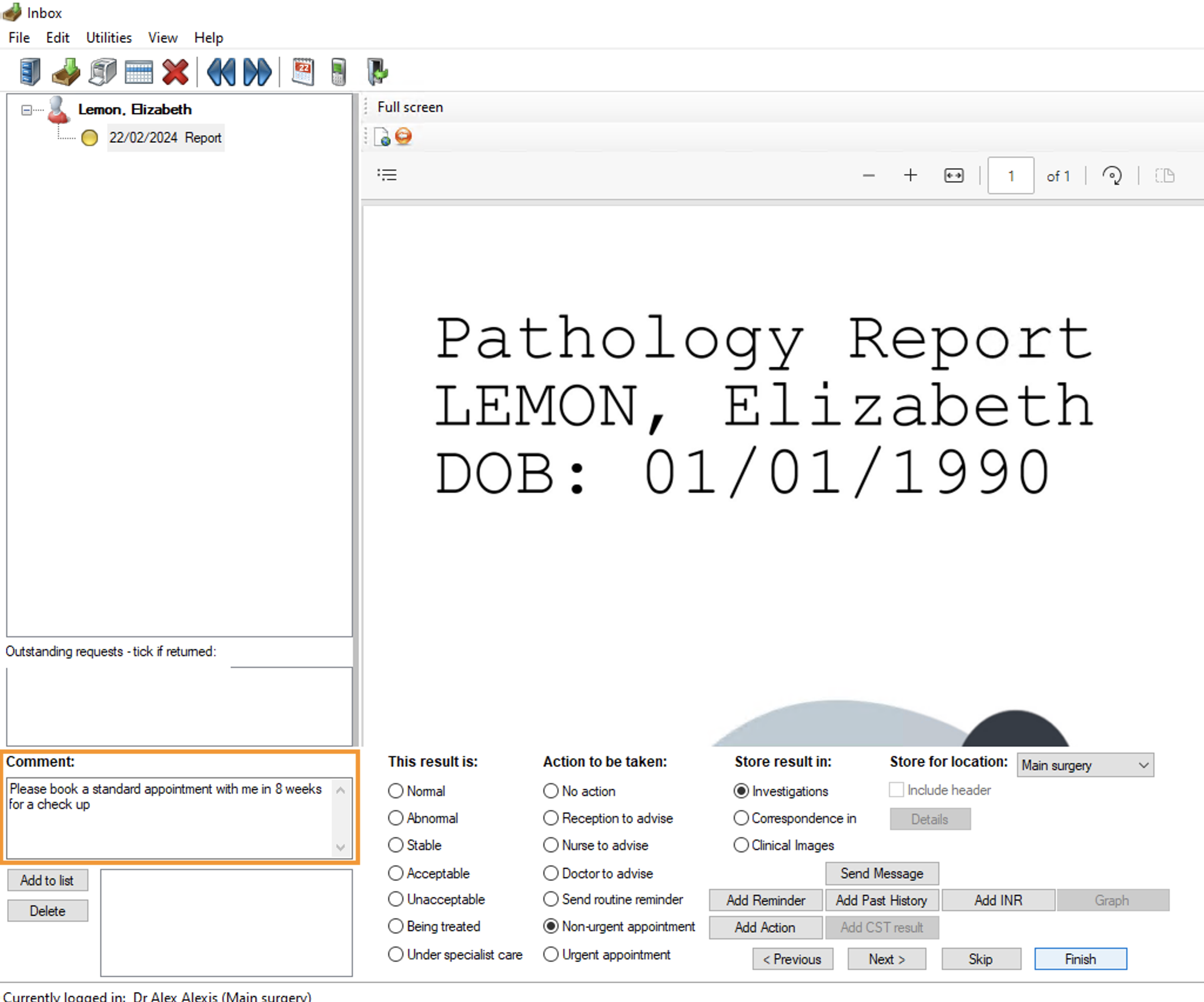Screen dimensions: 1204x1002
Task: Click the Lemon, Elizabeth patient icon
Action: (x=58, y=109)
